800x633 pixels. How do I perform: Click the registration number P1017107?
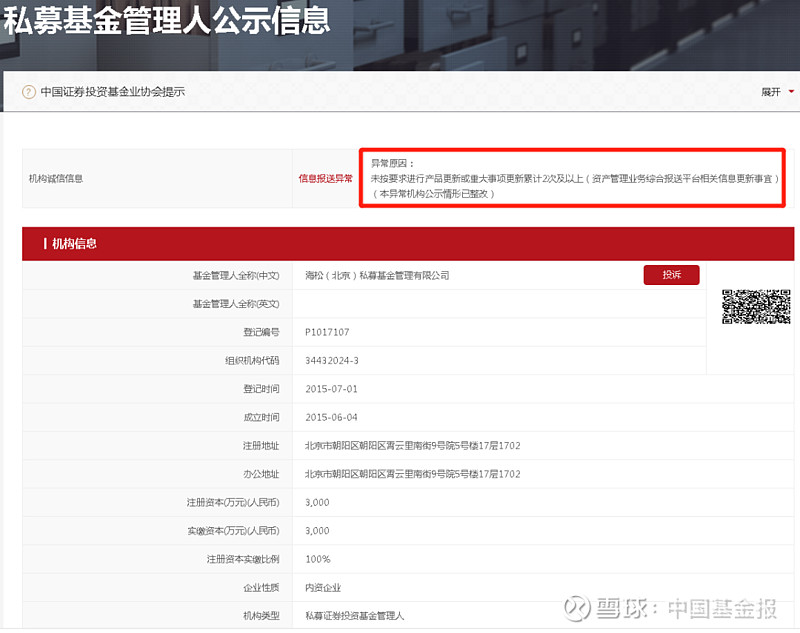click(x=327, y=332)
